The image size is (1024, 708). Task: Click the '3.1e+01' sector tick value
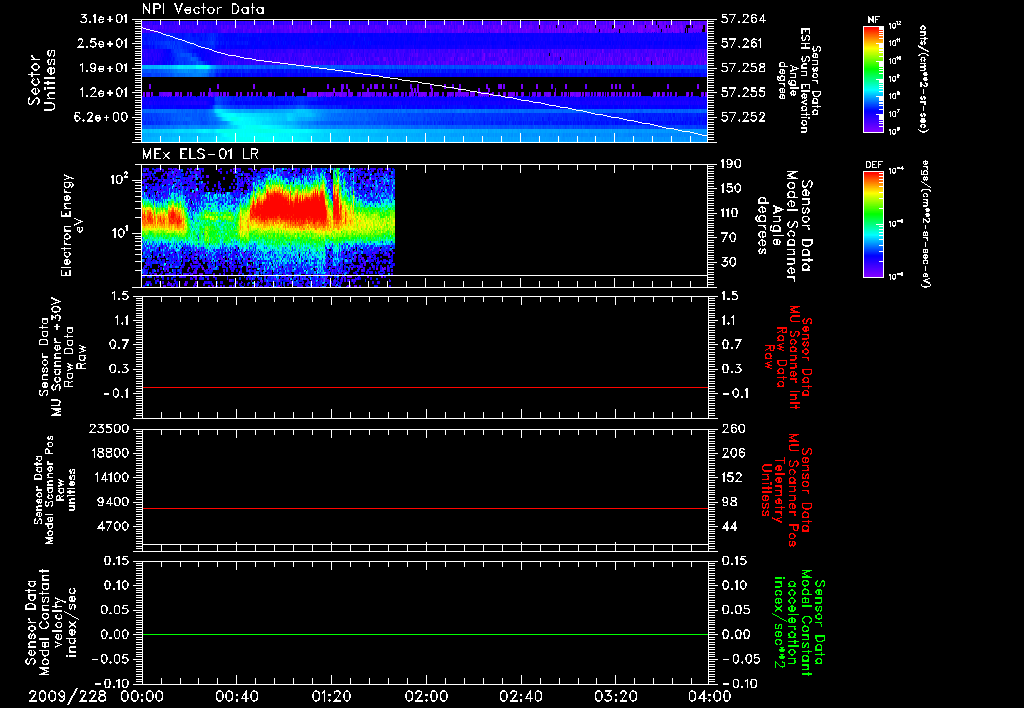coord(104,19)
